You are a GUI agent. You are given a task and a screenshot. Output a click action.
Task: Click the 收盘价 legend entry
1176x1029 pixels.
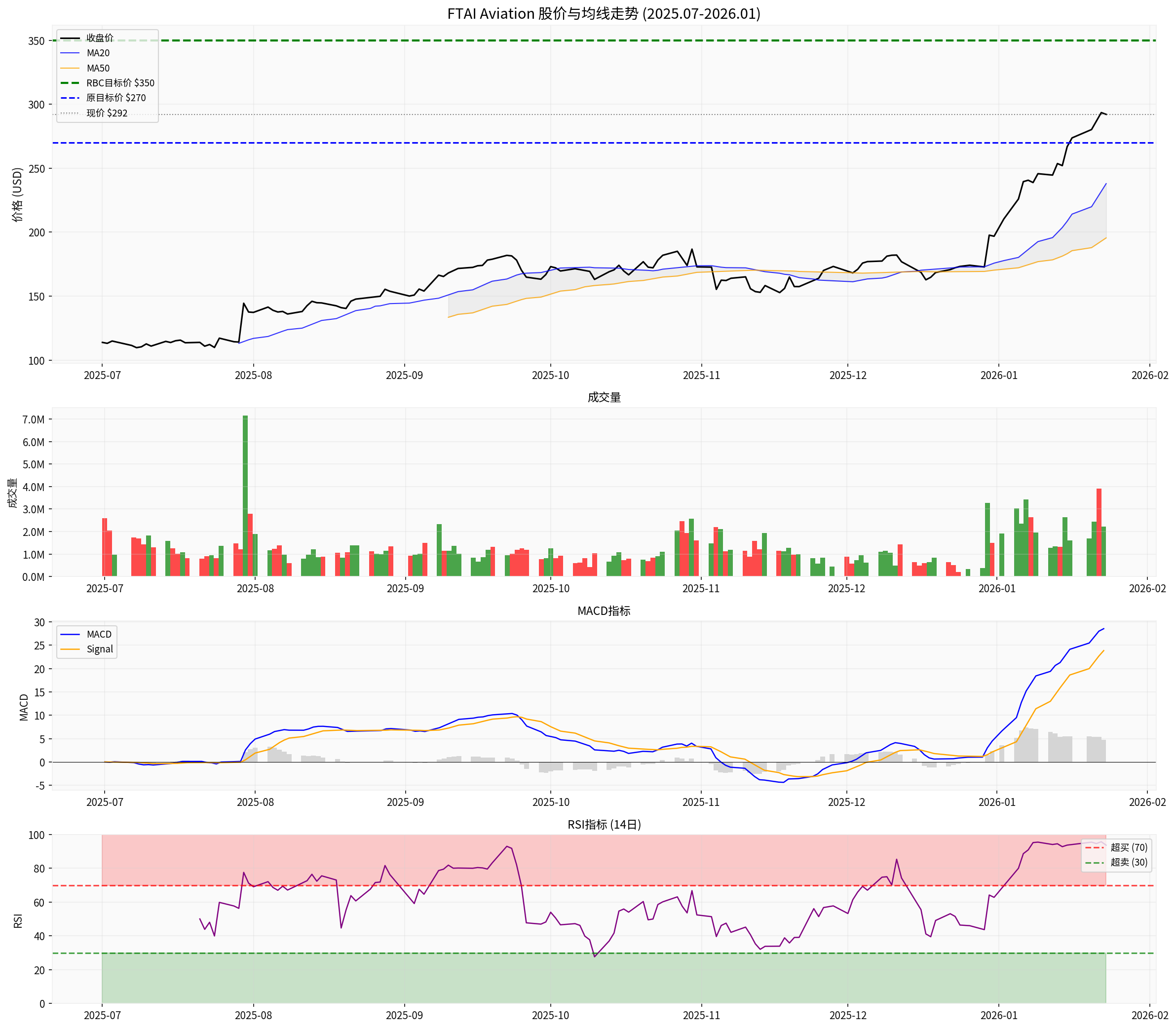click(x=99, y=38)
